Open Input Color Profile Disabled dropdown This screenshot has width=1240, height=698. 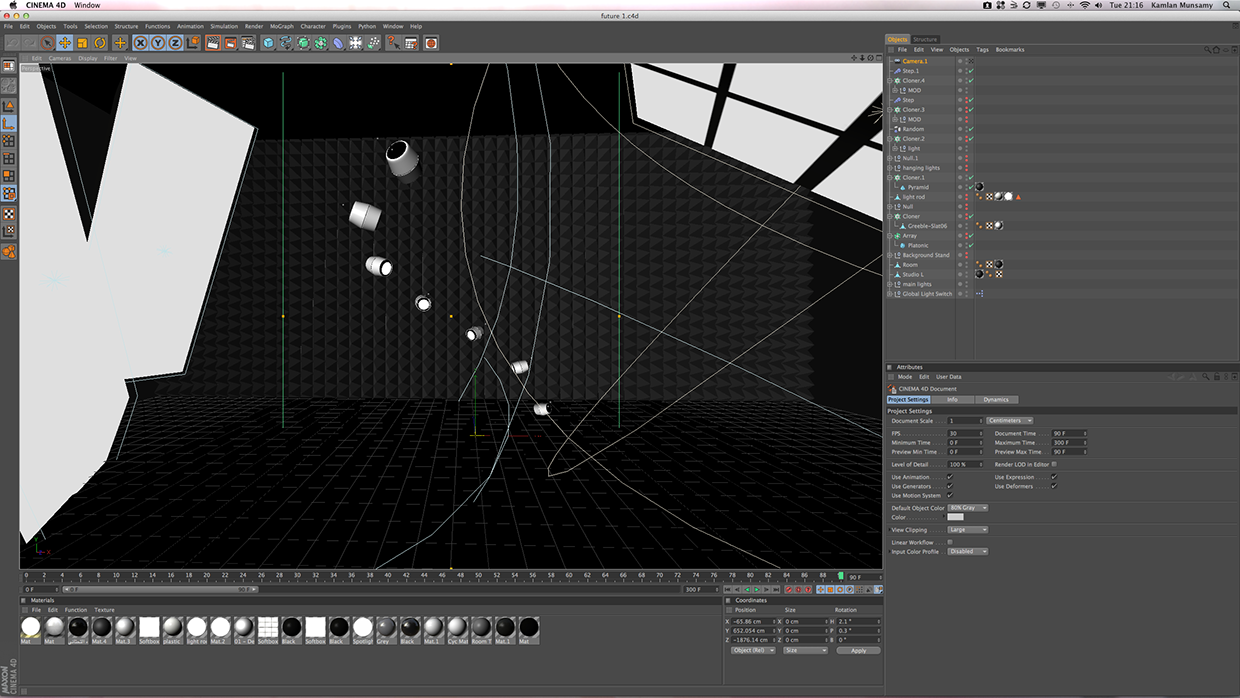tap(968, 551)
